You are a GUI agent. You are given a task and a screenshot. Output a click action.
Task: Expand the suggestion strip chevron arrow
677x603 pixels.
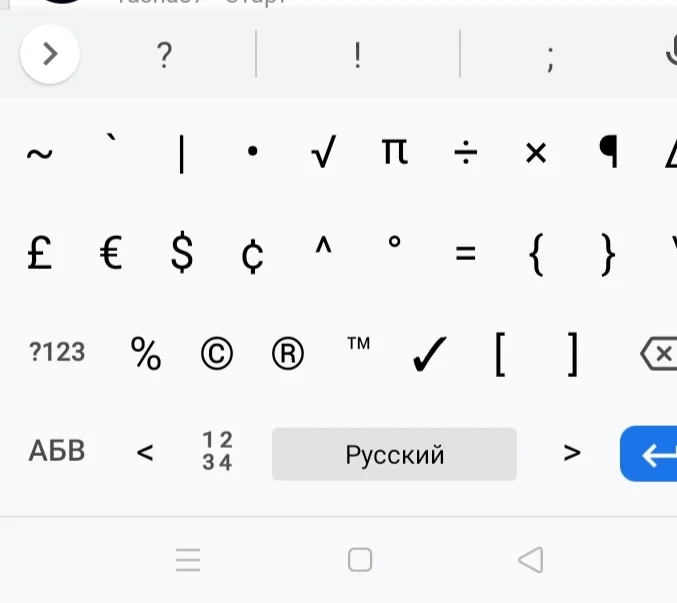tap(50, 54)
